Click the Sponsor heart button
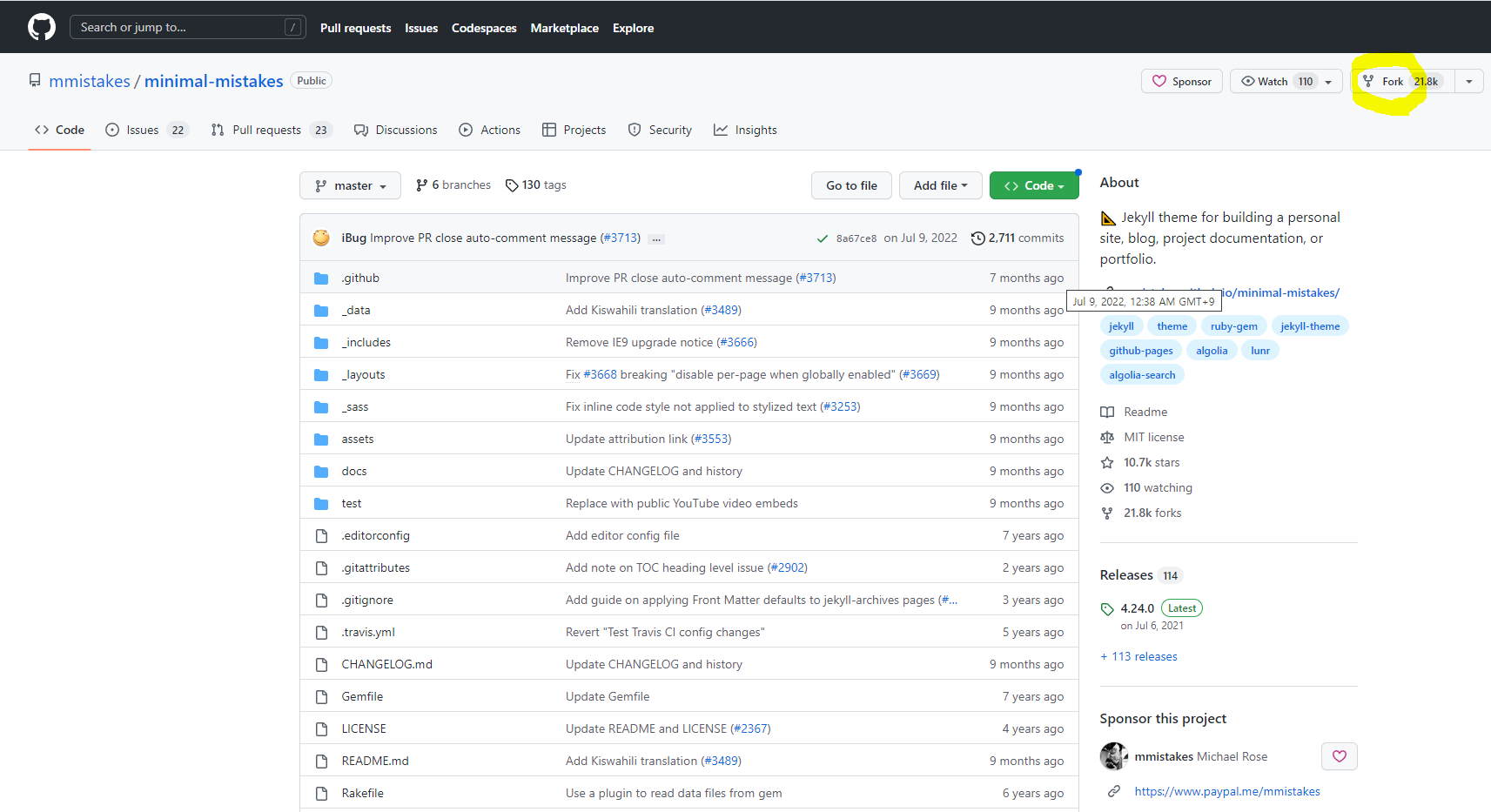Viewport: 1491px width, 812px height. pos(1181,81)
